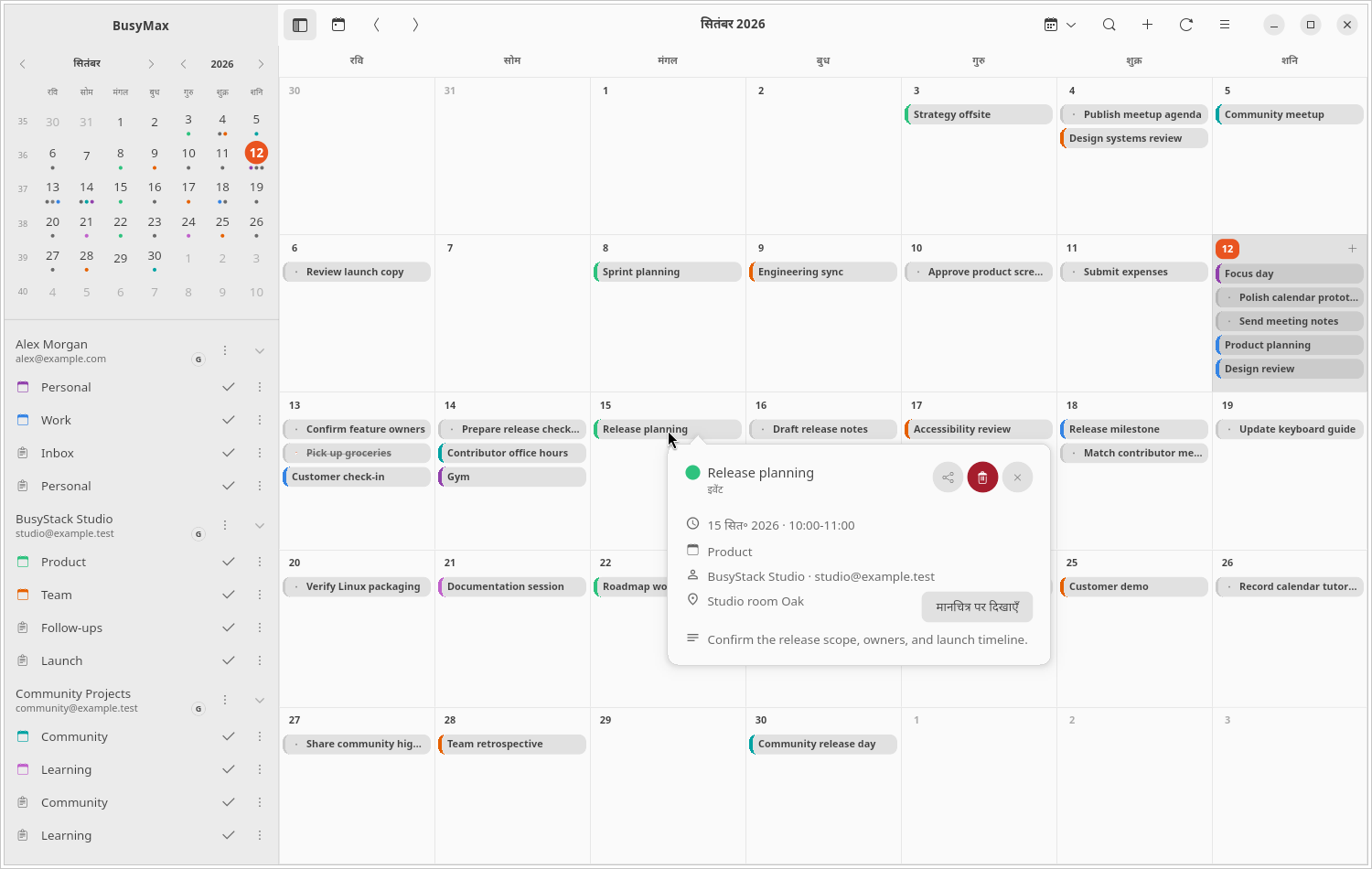Image resolution: width=1372 pixels, height=869 pixels.
Task: Collapse the BusyStack Studio account section
Action: point(260,526)
